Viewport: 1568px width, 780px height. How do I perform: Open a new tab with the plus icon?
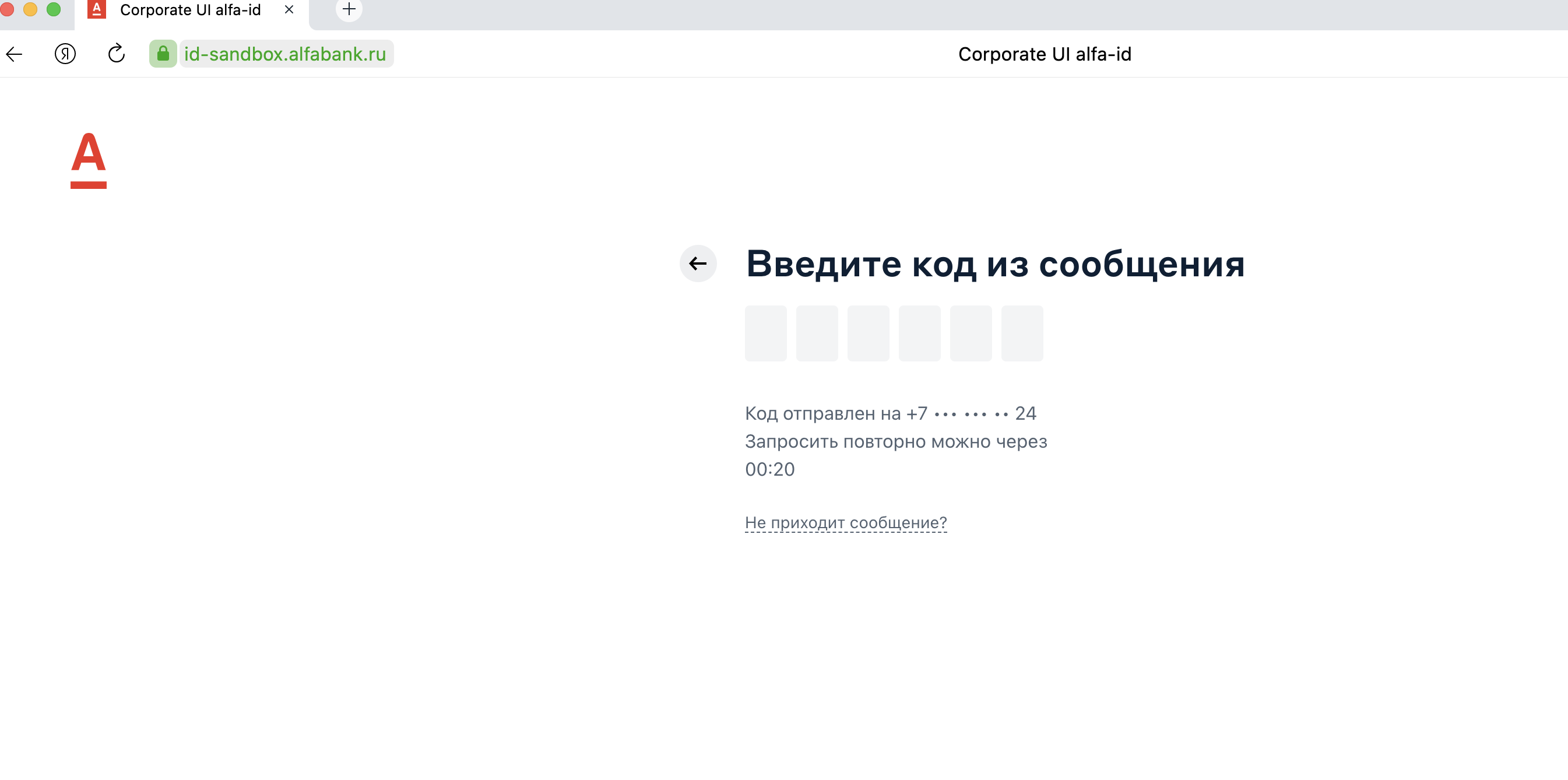pos(349,9)
